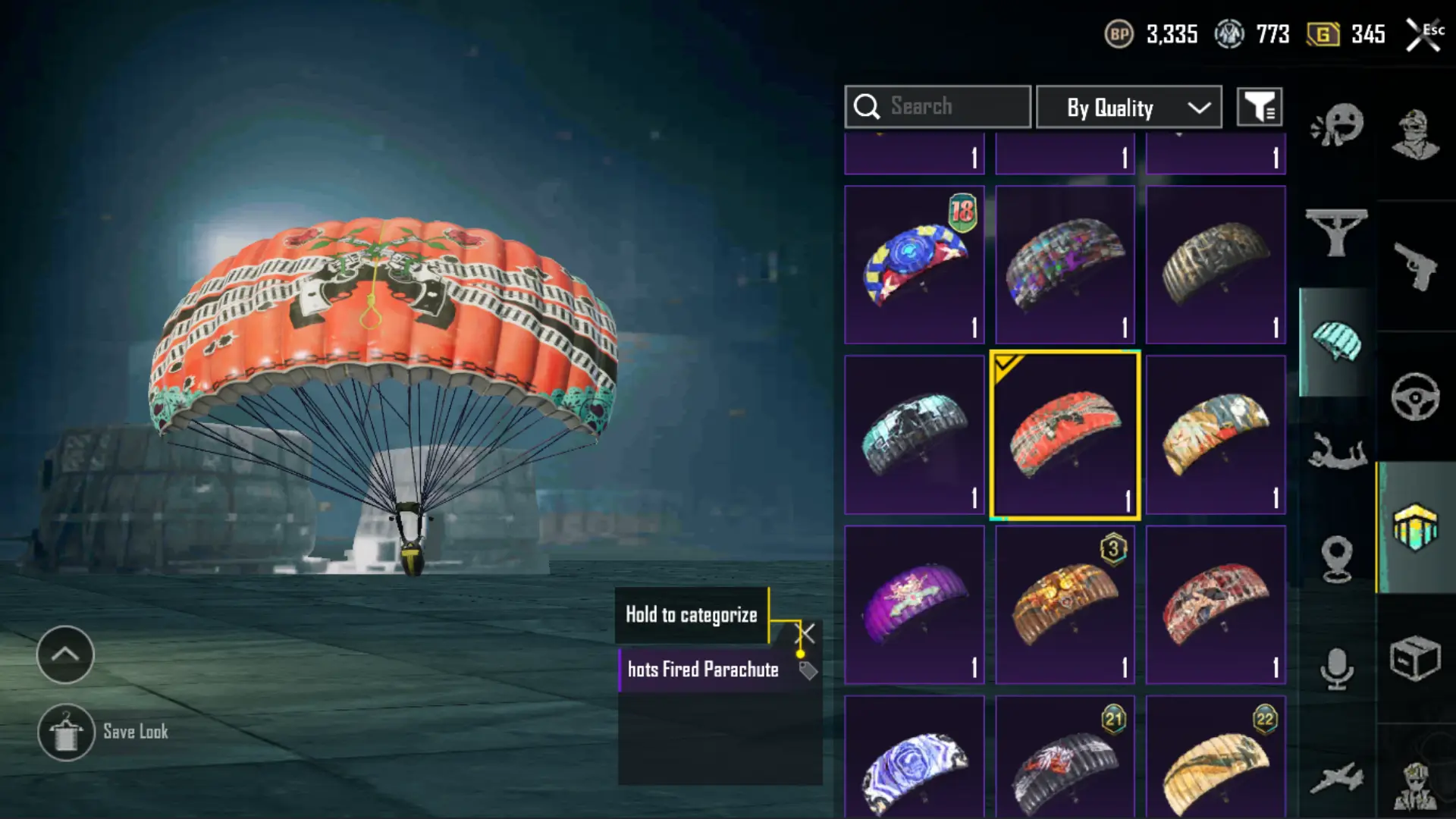Click the G gold currency icon
This screenshot has width=1456, height=819.
pyautogui.click(x=1323, y=34)
